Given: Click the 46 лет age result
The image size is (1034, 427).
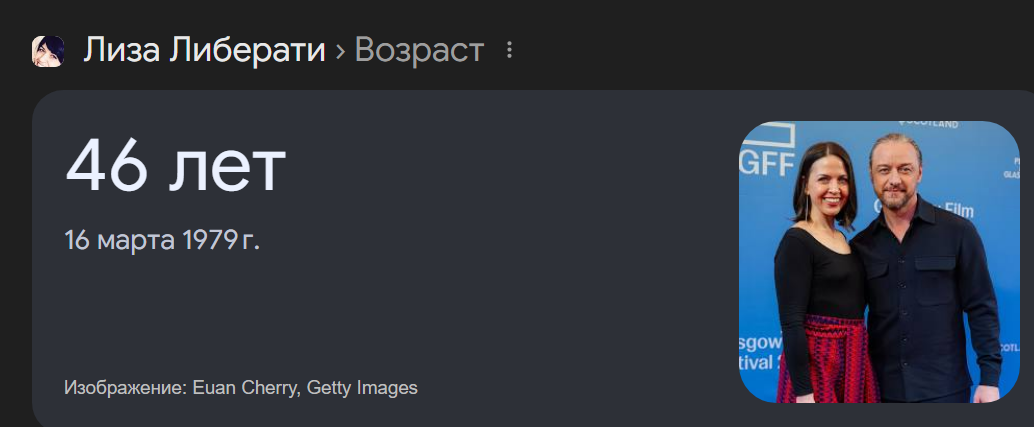Looking at the screenshot, I should [175, 166].
